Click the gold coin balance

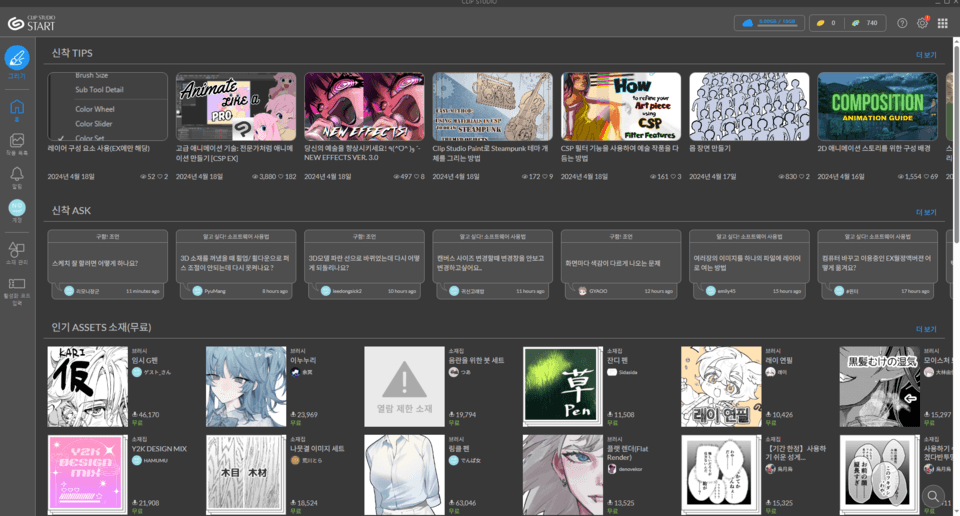(823, 23)
